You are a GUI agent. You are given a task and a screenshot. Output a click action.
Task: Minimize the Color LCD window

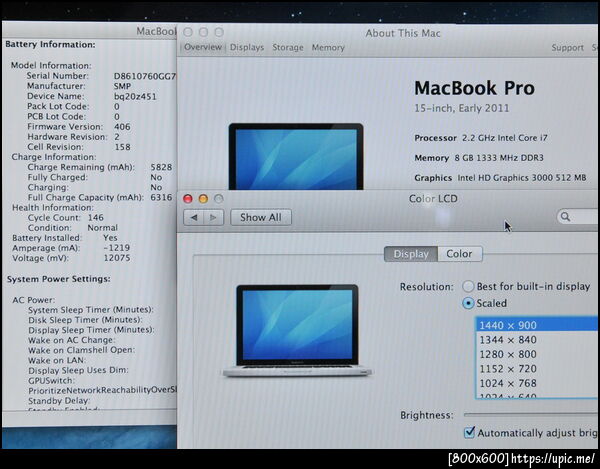(203, 199)
